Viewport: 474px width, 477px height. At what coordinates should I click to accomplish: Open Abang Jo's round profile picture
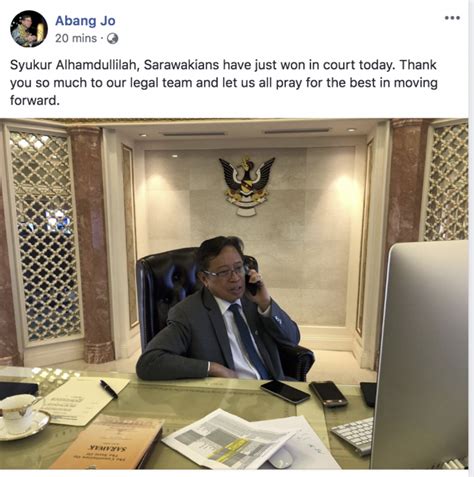point(29,29)
